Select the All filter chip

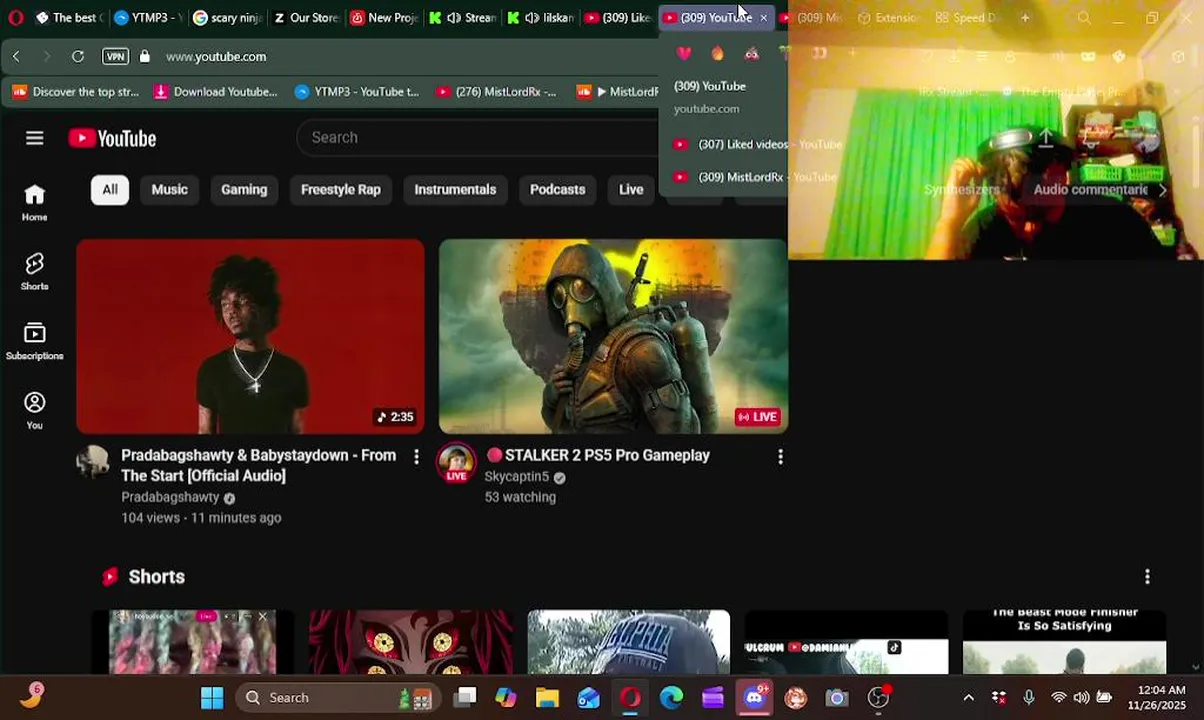(110, 189)
